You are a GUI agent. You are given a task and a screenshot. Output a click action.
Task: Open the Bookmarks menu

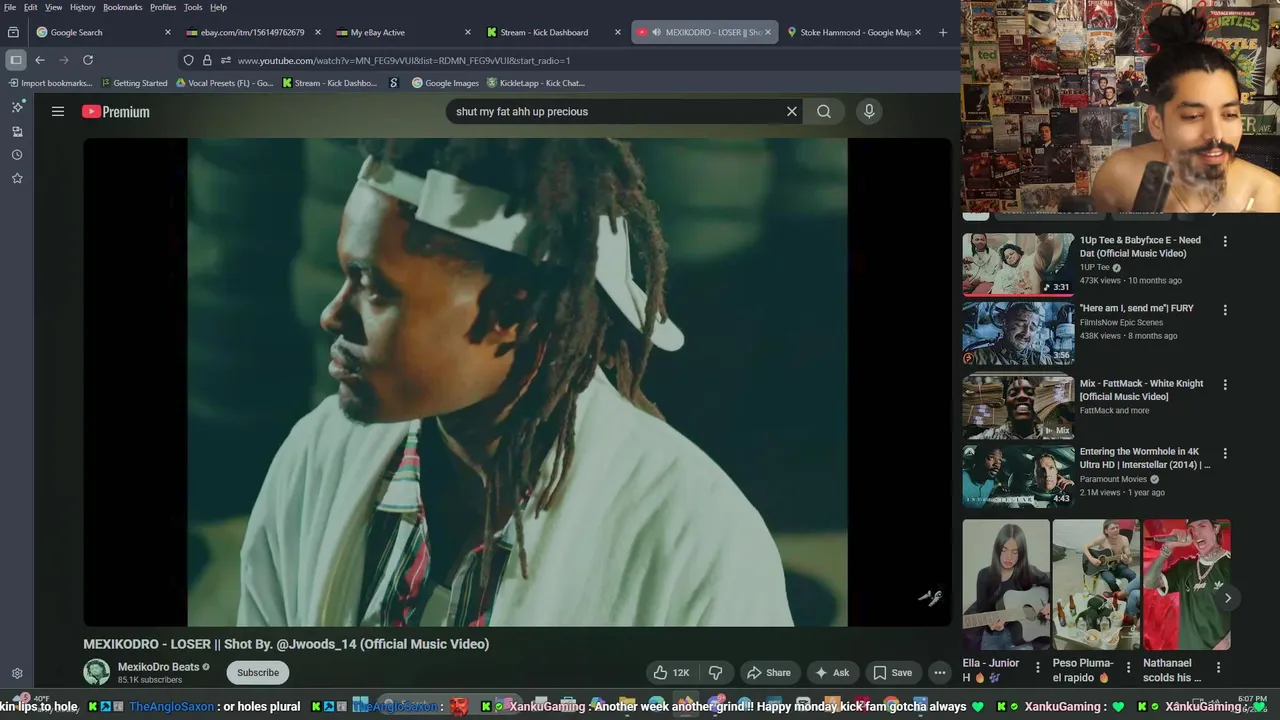tap(124, 7)
